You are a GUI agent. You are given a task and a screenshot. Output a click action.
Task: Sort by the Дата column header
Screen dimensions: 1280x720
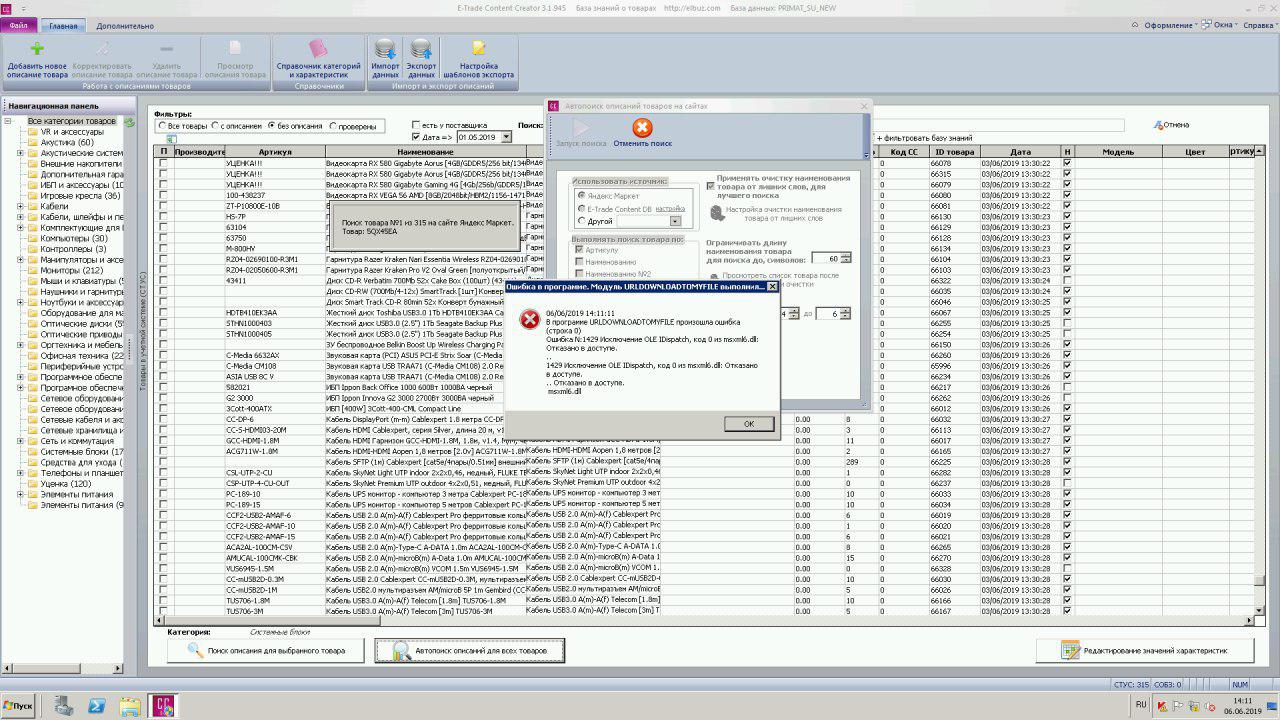[1020, 152]
